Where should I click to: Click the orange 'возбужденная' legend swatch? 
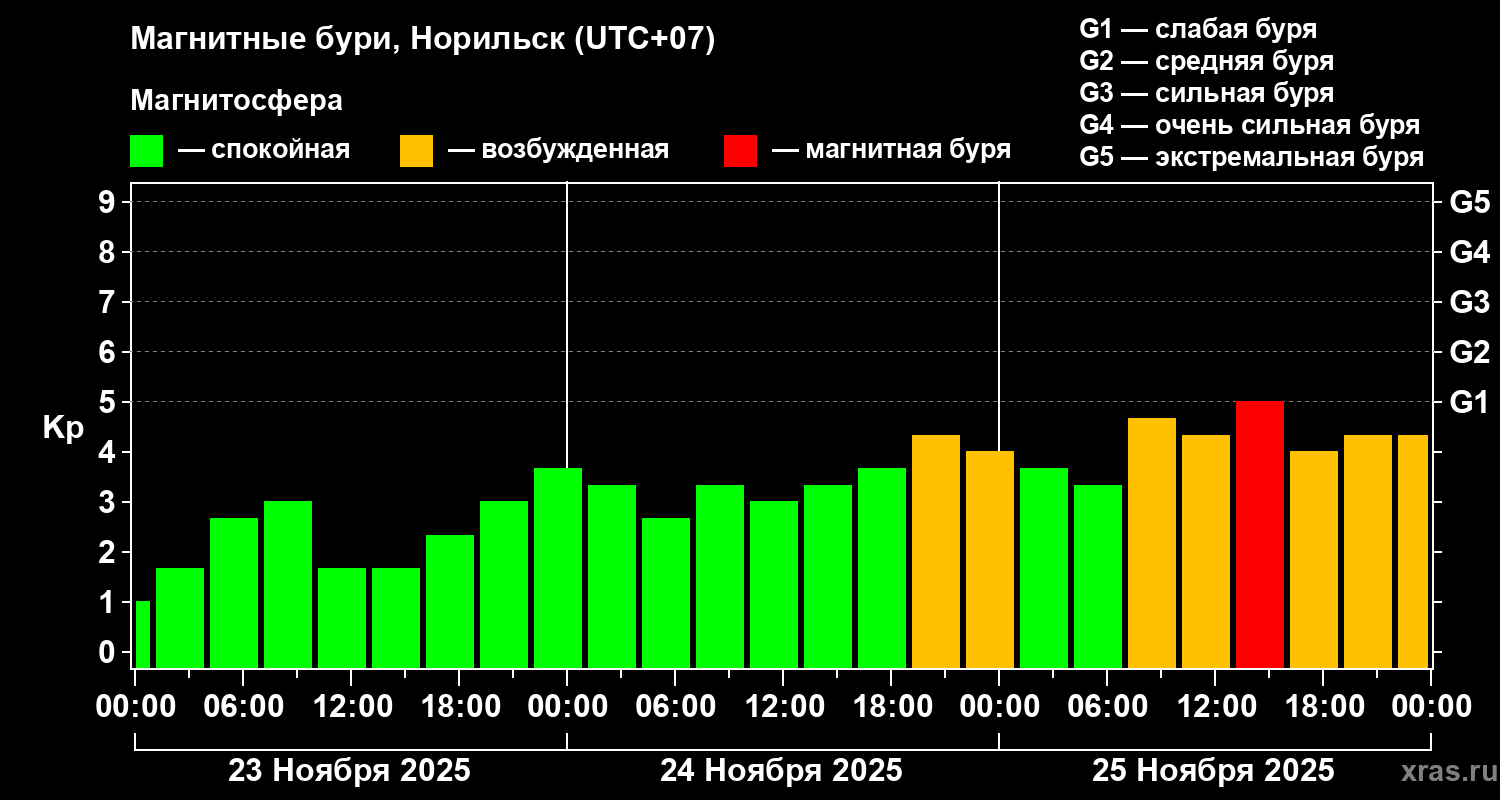416,151
